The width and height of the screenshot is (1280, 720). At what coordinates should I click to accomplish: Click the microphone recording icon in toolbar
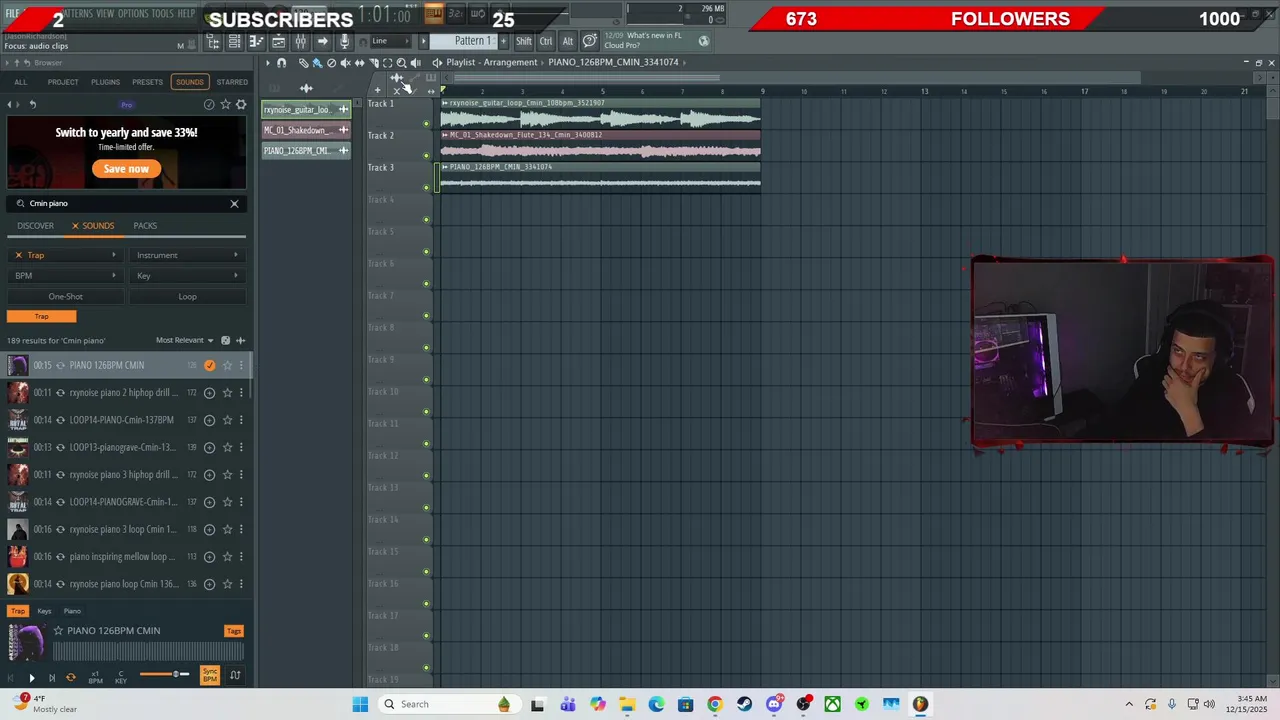[x=344, y=41]
